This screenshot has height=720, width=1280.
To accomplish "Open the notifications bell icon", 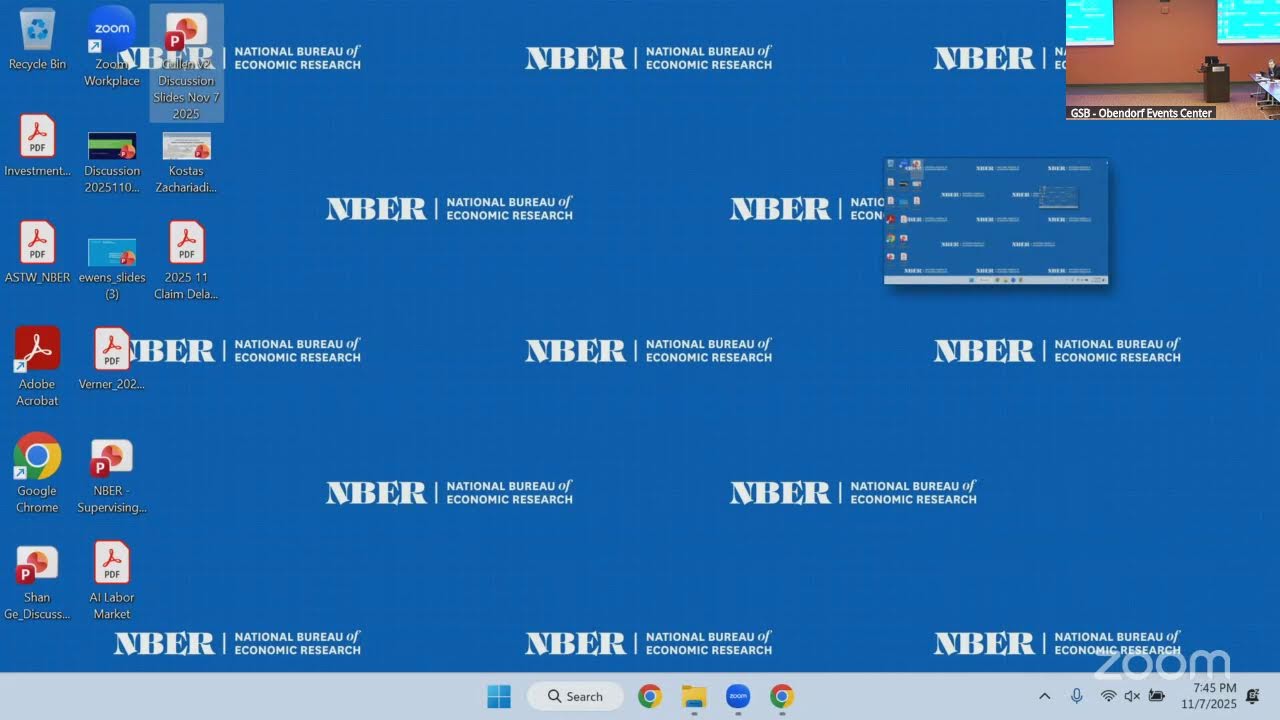I will click(1253, 696).
